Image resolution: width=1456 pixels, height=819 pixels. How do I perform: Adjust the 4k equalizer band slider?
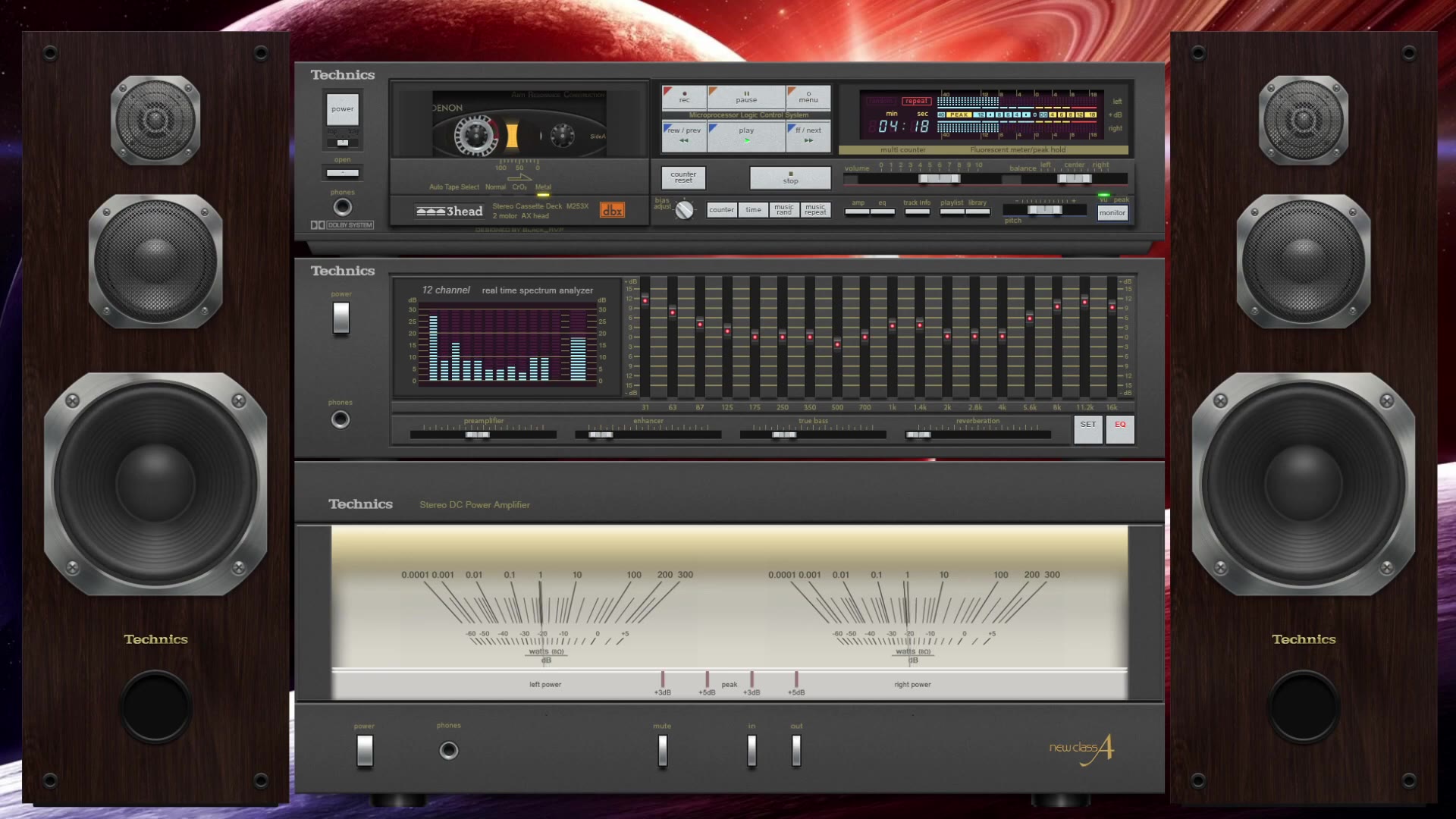(1003, 335)
